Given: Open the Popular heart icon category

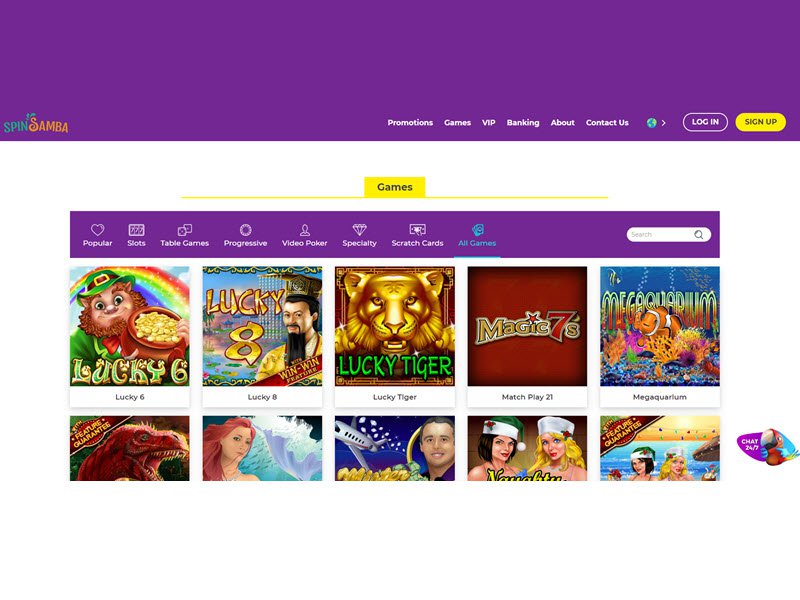Looking at the screenshot, I should [97, 230].
